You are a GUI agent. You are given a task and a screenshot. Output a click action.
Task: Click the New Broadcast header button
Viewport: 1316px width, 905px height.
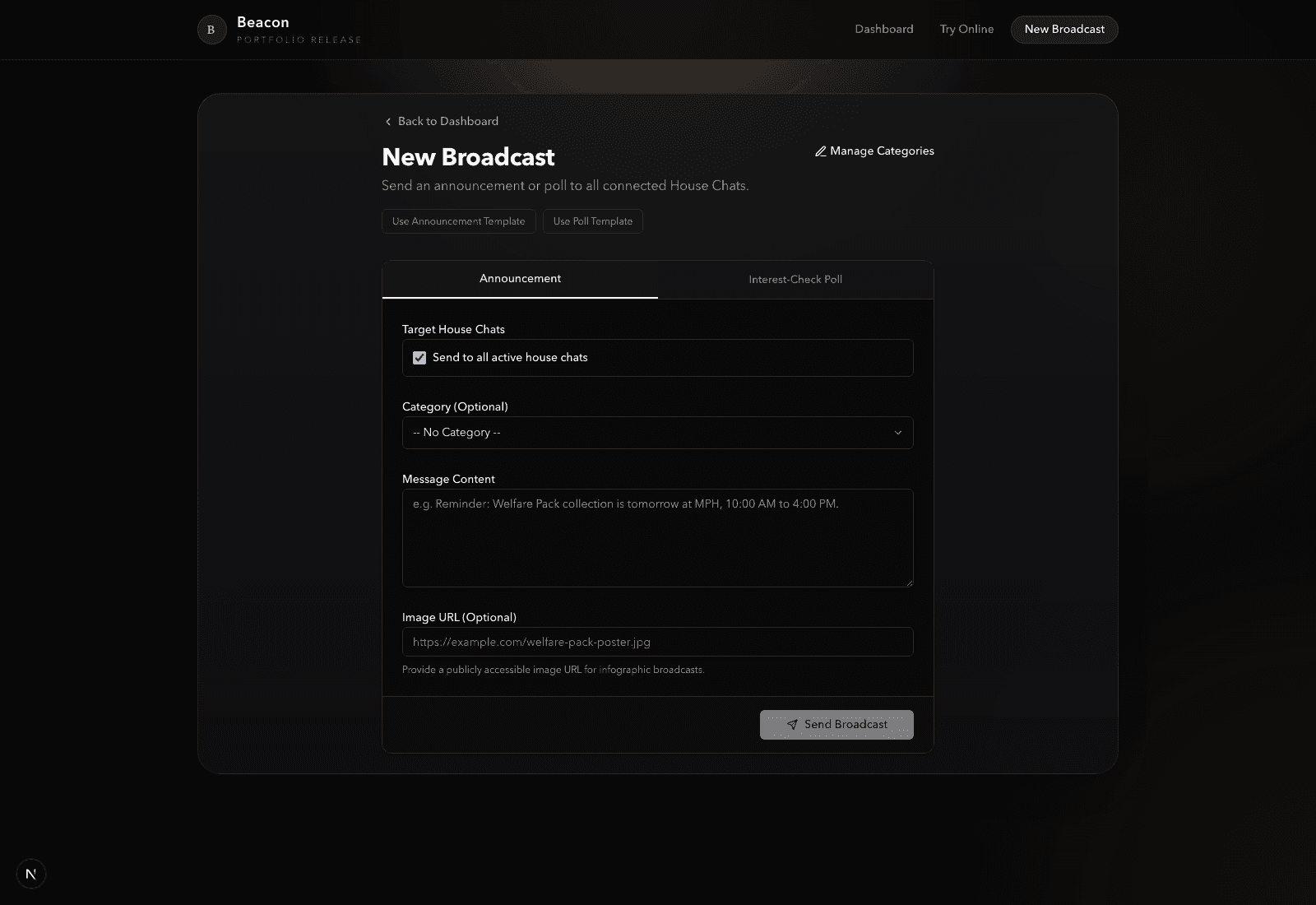[1063, 29]
